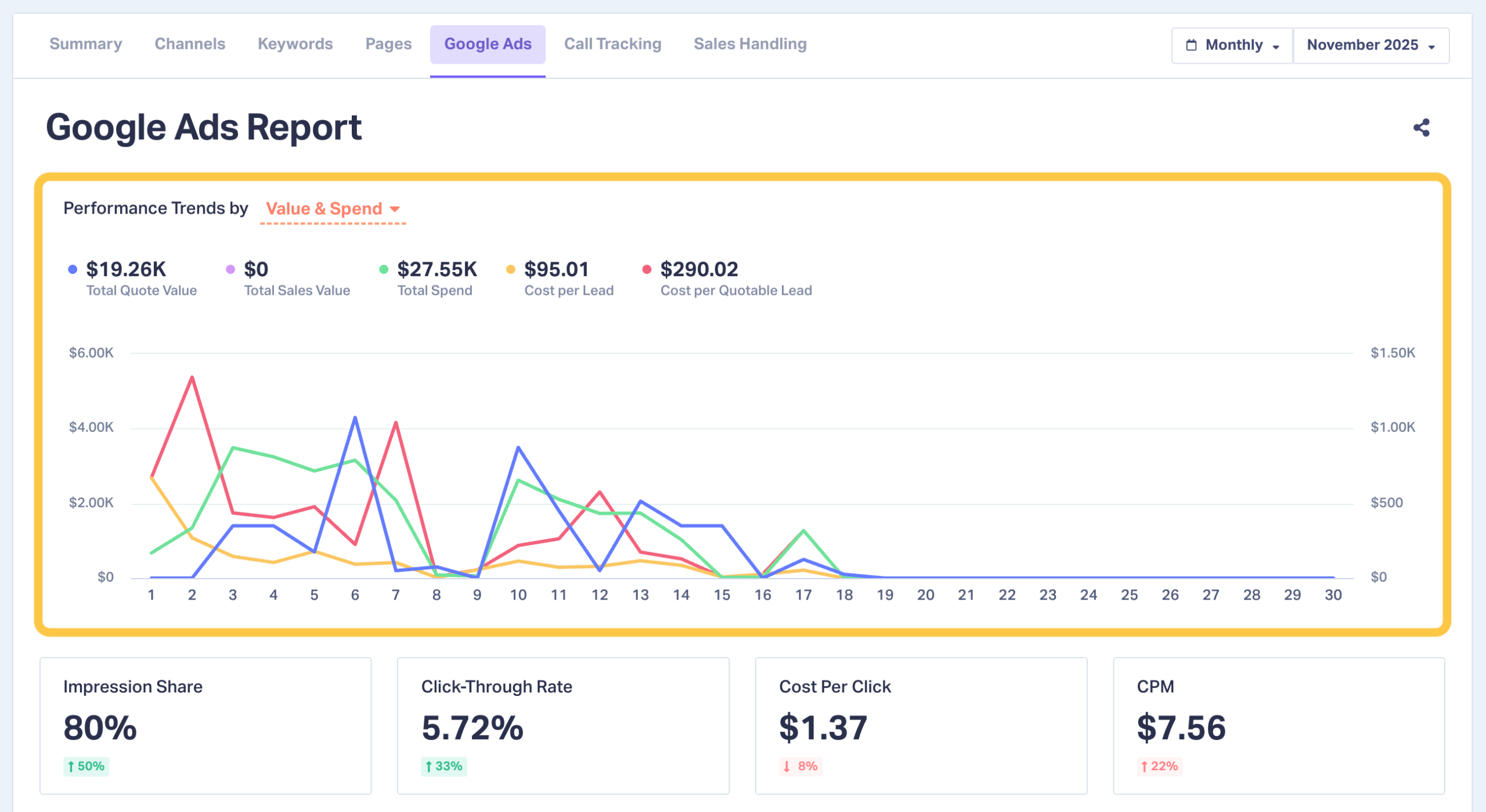Expand the November 2025 date selector
Image resolution: width=1486 pixels, height=812 pixels.
(x=1370, y=45)
